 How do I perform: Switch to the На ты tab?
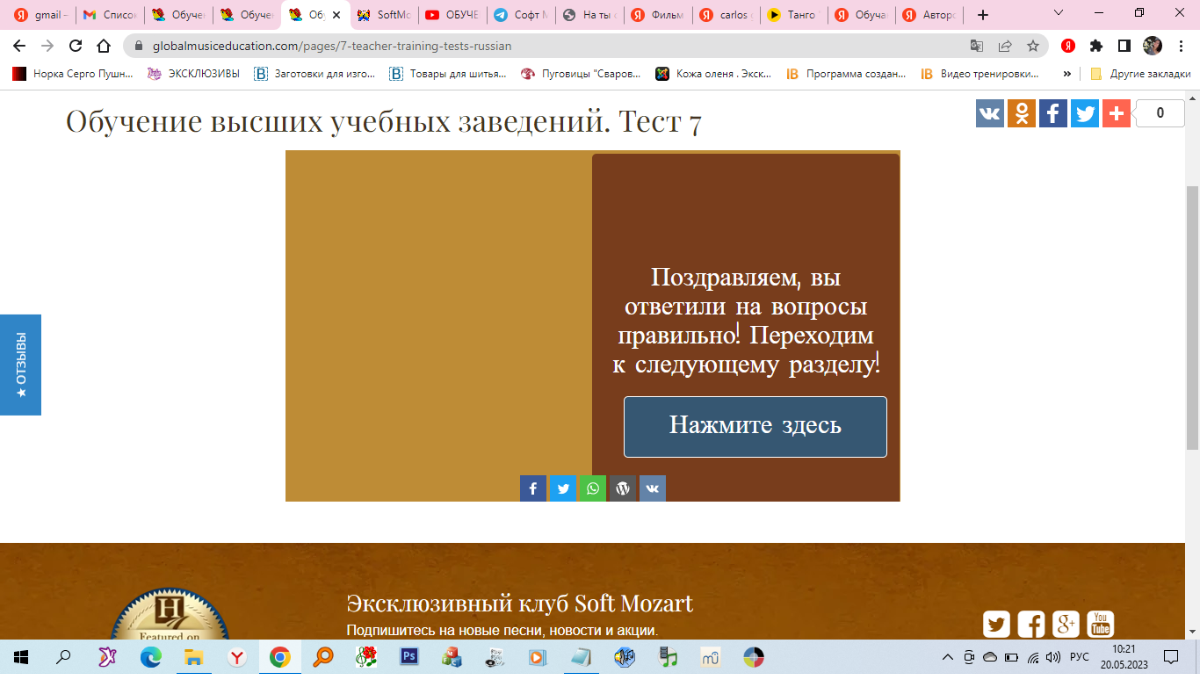tap(590, 15)
